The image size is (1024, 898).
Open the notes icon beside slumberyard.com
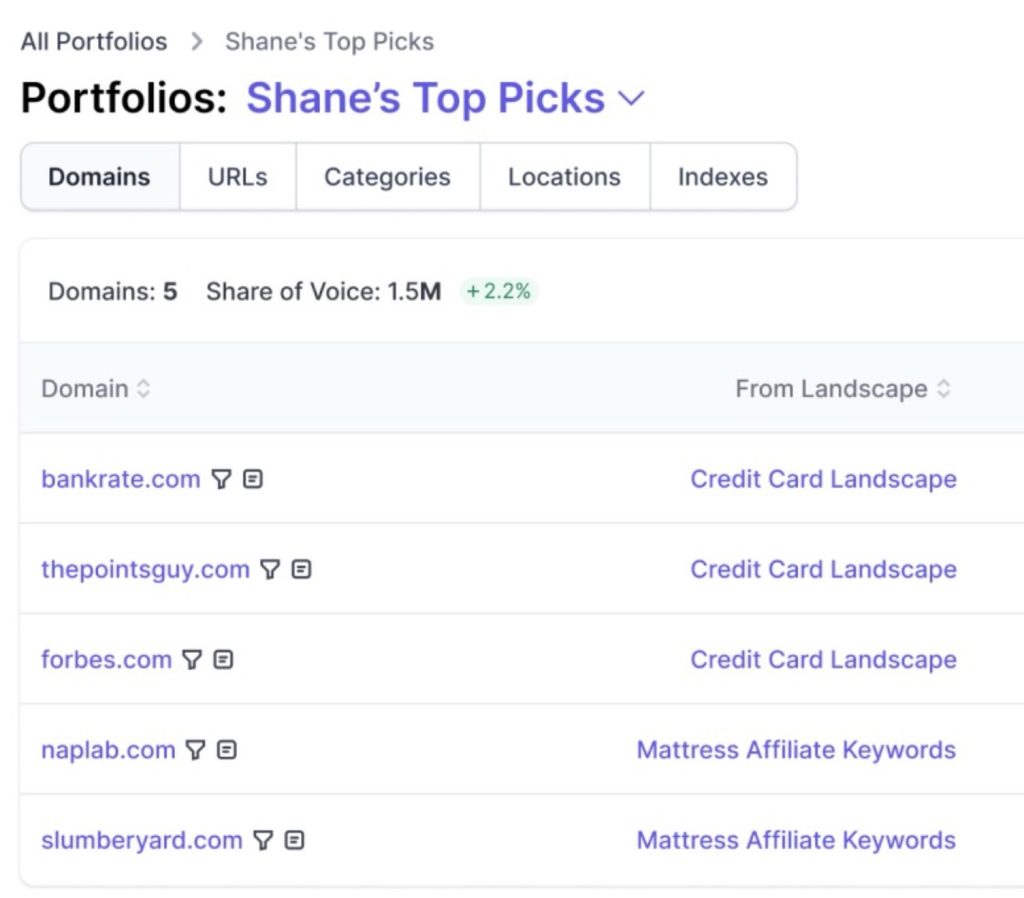pyautogui.click(x=294, y=840)
